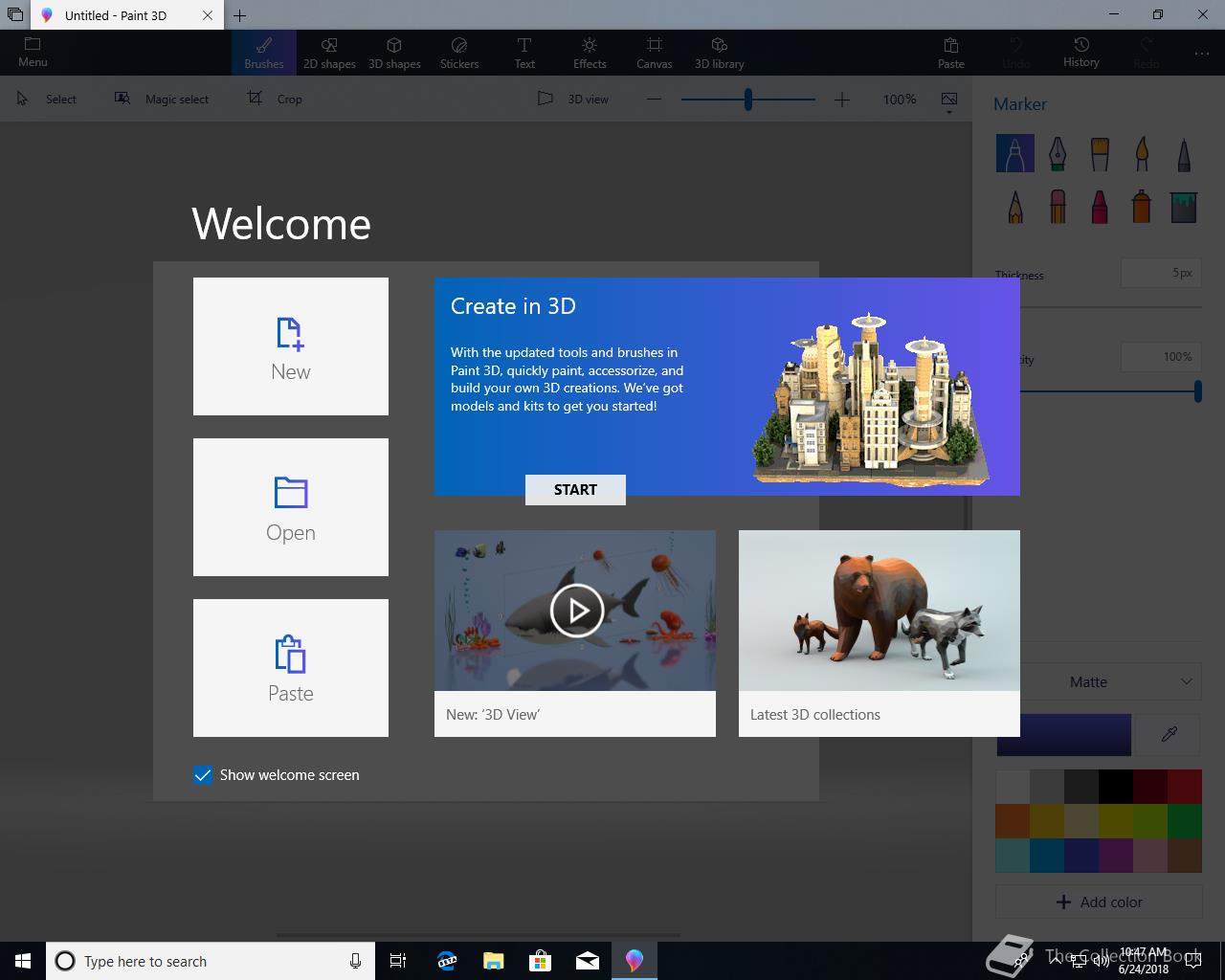Choose the Select tool
Screen dimensions: 1225x980
coord(47,99)
